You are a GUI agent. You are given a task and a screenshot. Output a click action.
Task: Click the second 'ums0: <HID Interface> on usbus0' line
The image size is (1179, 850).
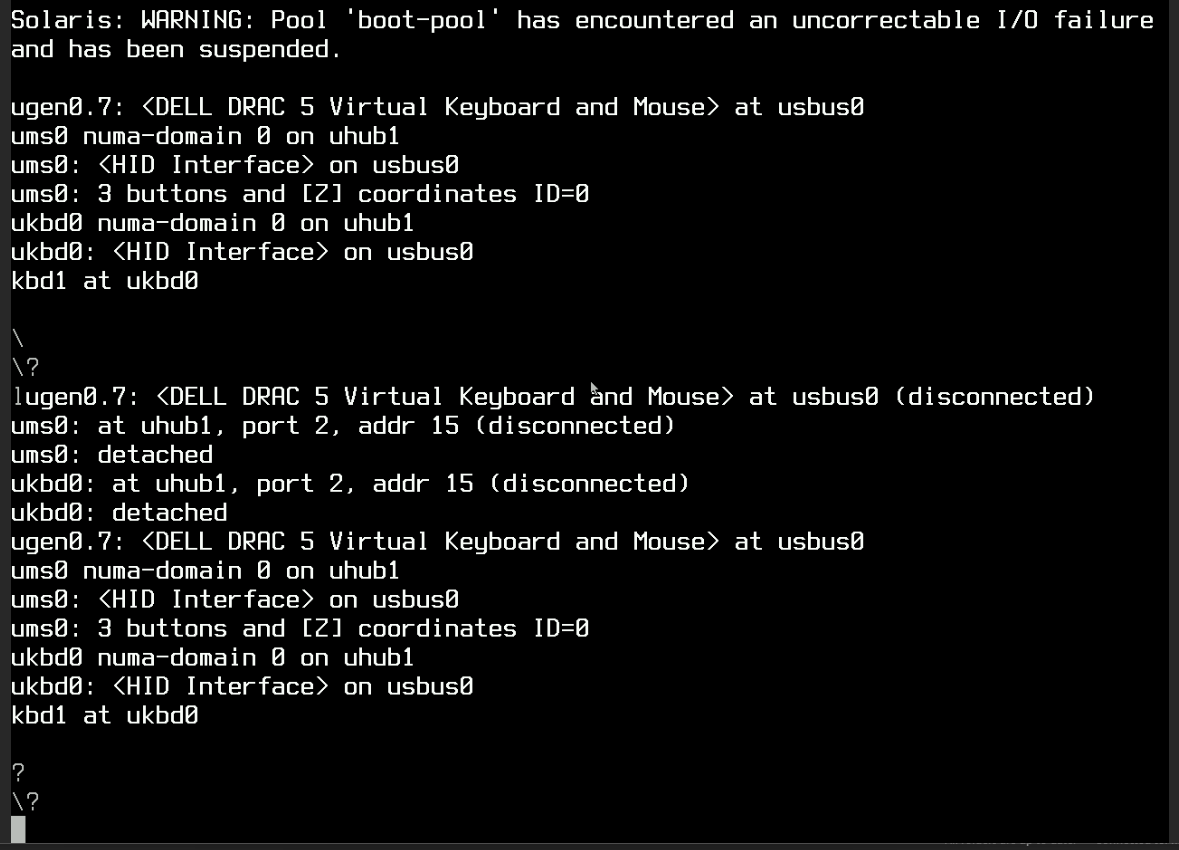(235, 600)
